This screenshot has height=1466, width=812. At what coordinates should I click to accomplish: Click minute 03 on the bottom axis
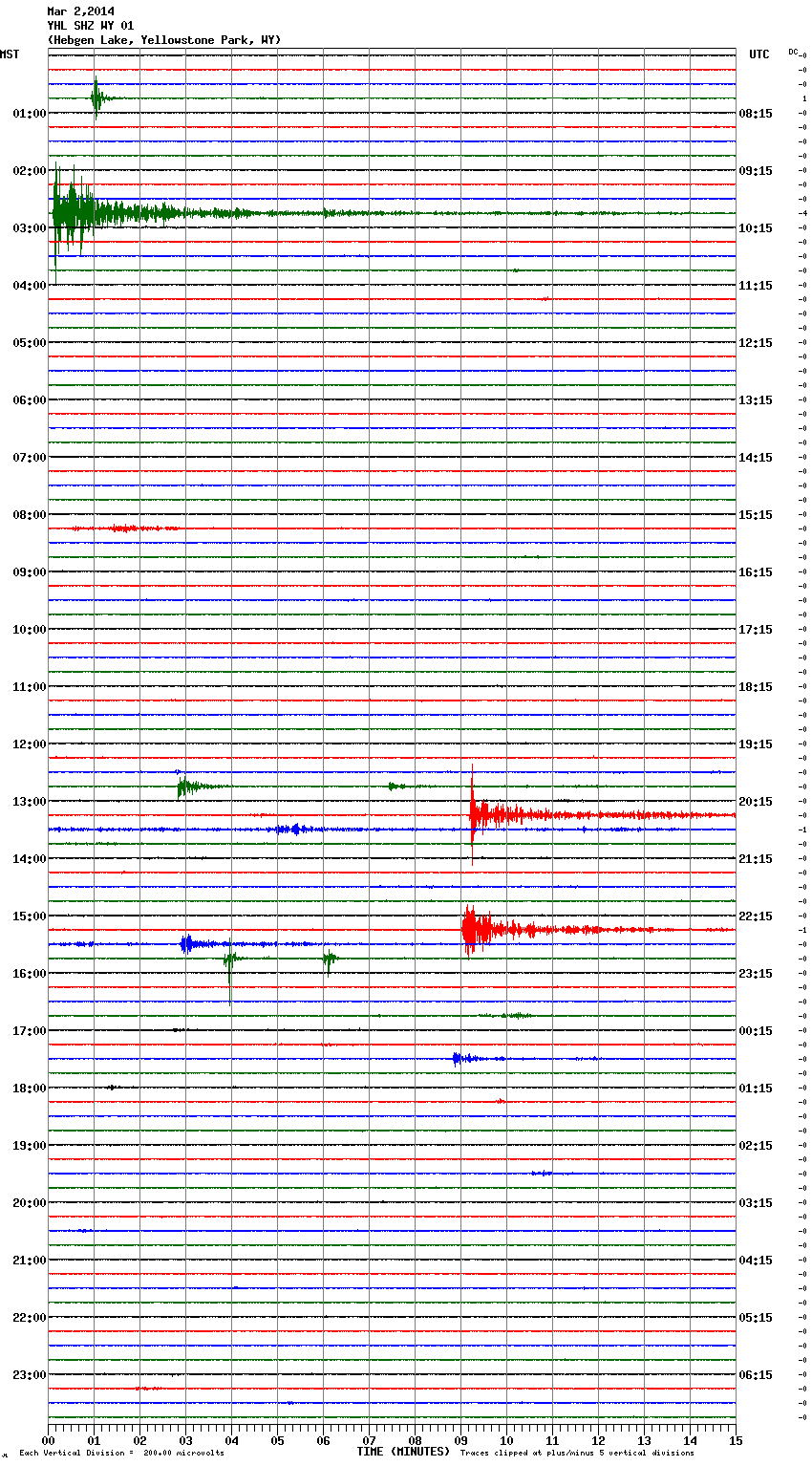[x=185, y=1440]
